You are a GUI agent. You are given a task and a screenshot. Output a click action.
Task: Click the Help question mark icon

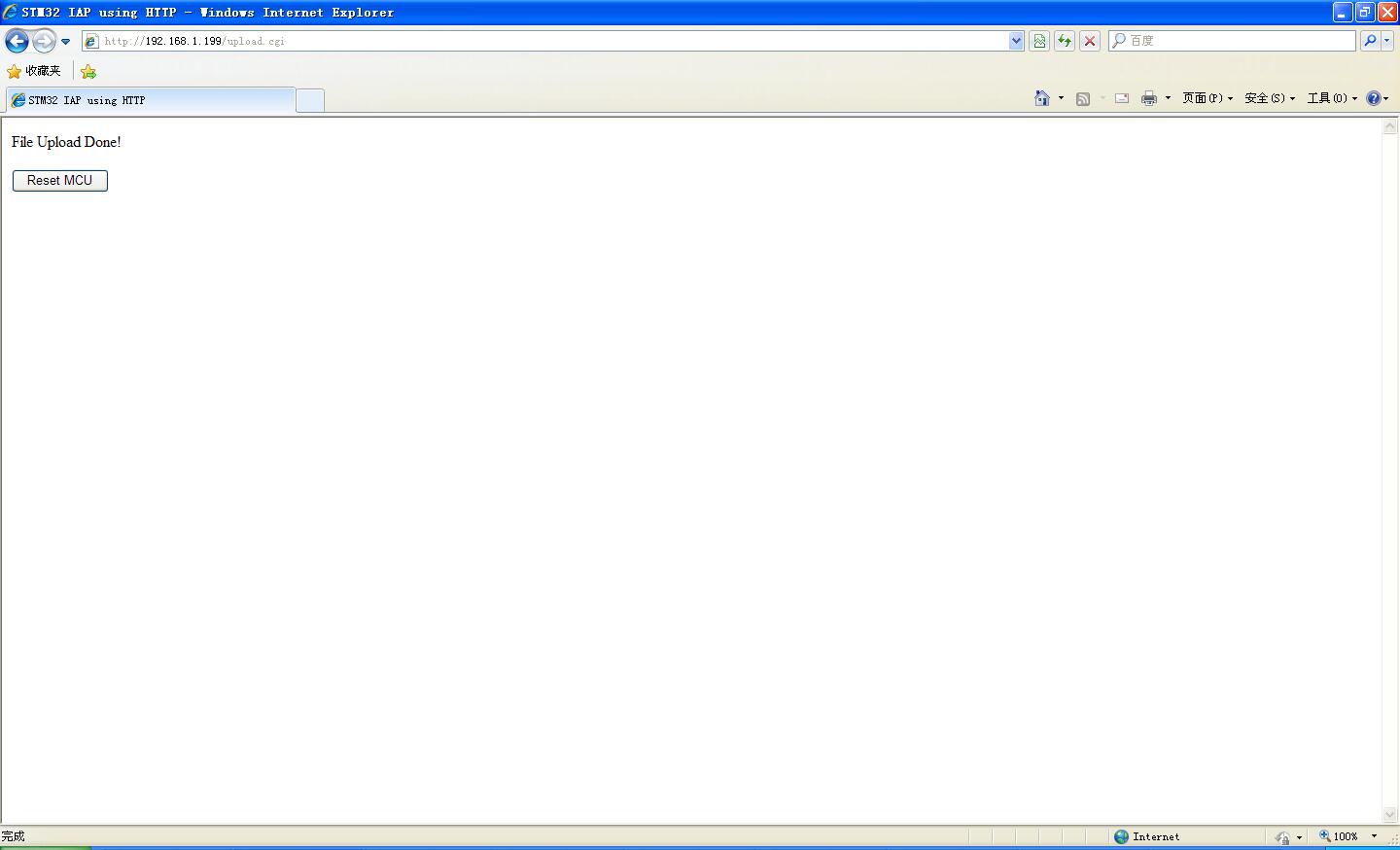[1374, 98]
